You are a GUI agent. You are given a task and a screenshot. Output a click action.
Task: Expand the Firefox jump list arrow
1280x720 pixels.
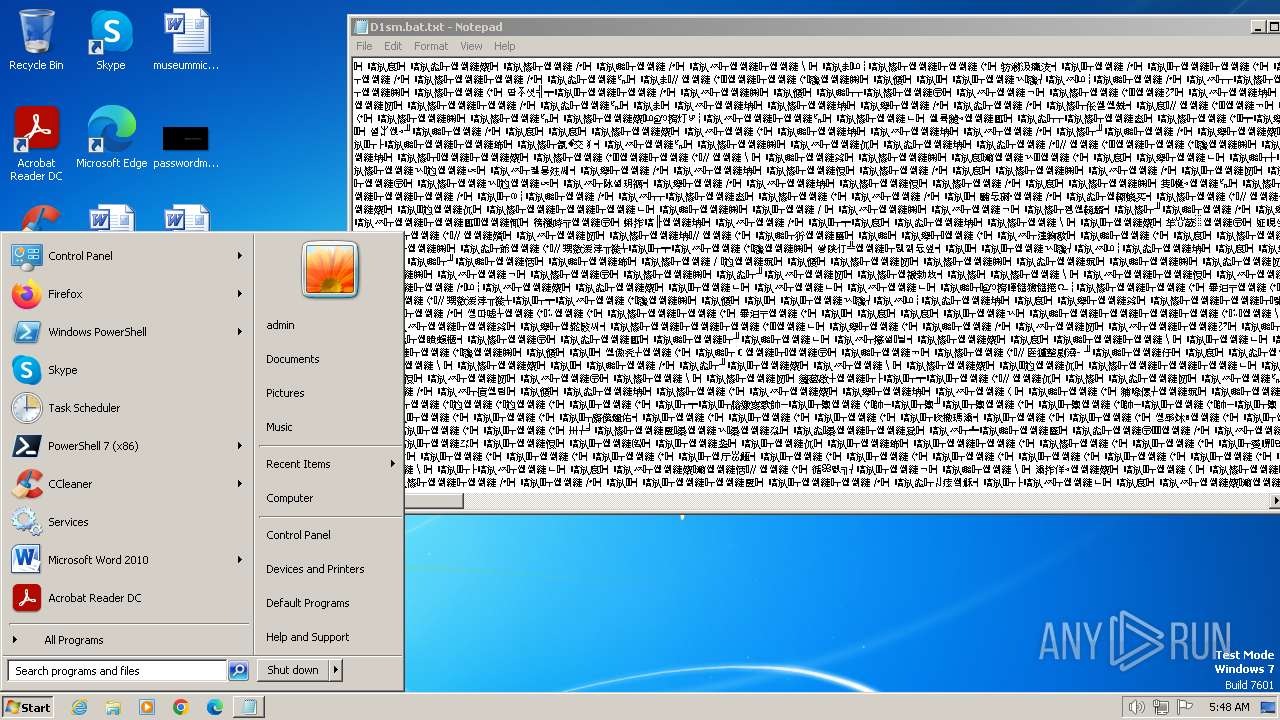pyautogui.click(x=240, y=294)
